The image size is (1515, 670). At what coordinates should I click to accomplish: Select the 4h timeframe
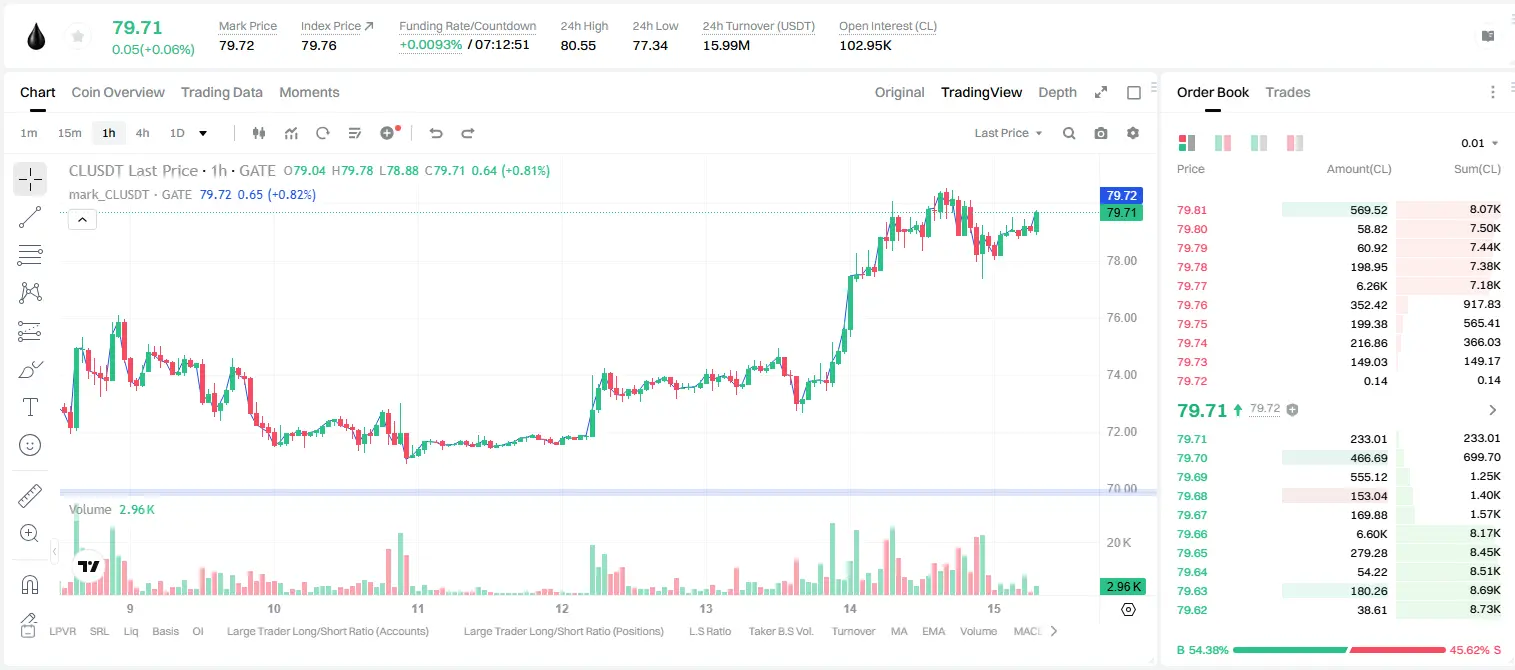[142, 133]
